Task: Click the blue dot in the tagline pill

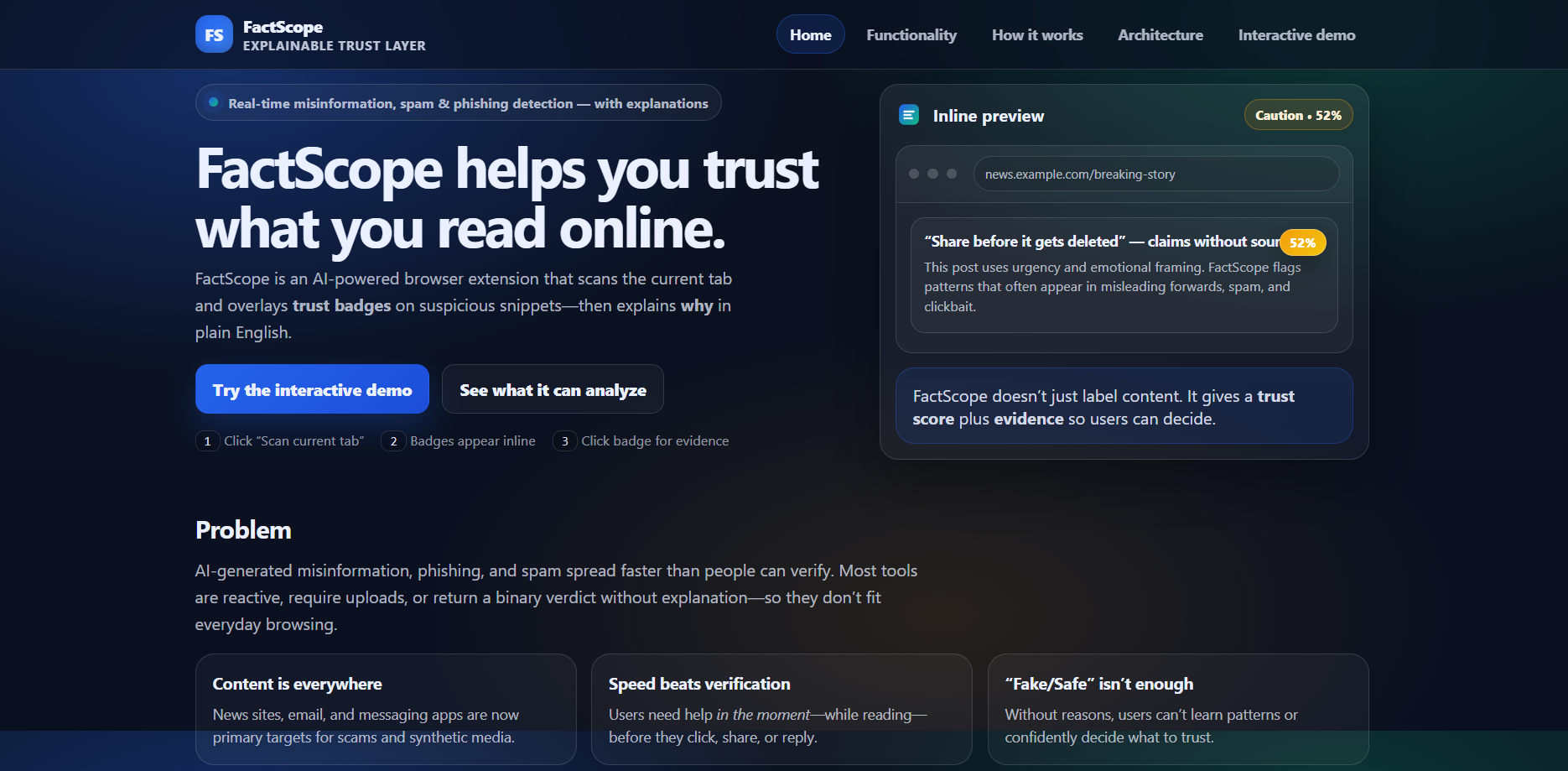Action: (x=214, y=102)
